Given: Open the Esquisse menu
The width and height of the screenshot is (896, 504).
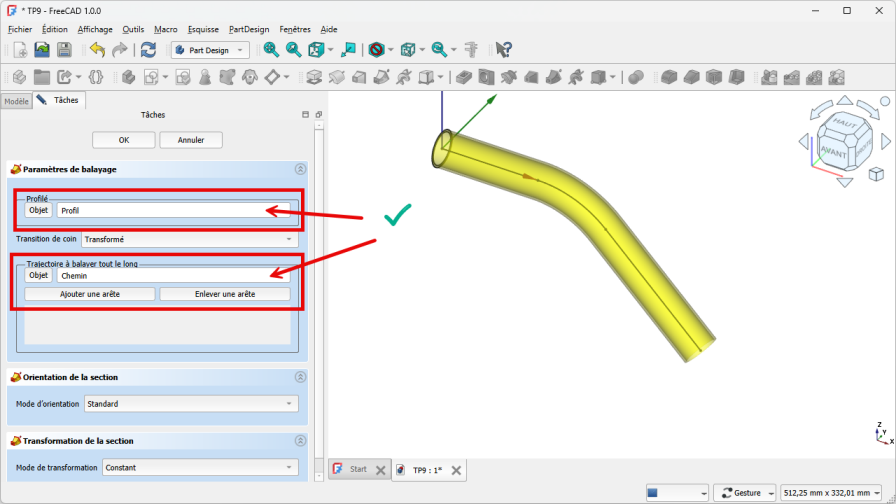Looking at the screenshot, I should coord(203,30).
